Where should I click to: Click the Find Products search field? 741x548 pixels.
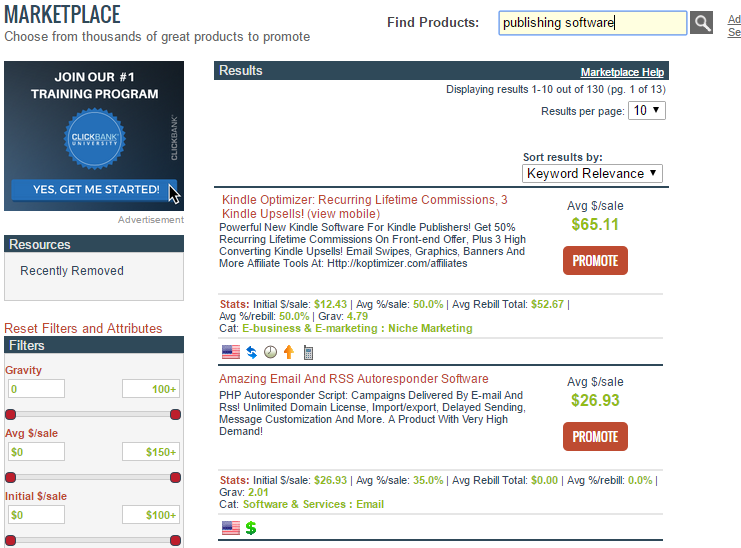pos(592,23)
